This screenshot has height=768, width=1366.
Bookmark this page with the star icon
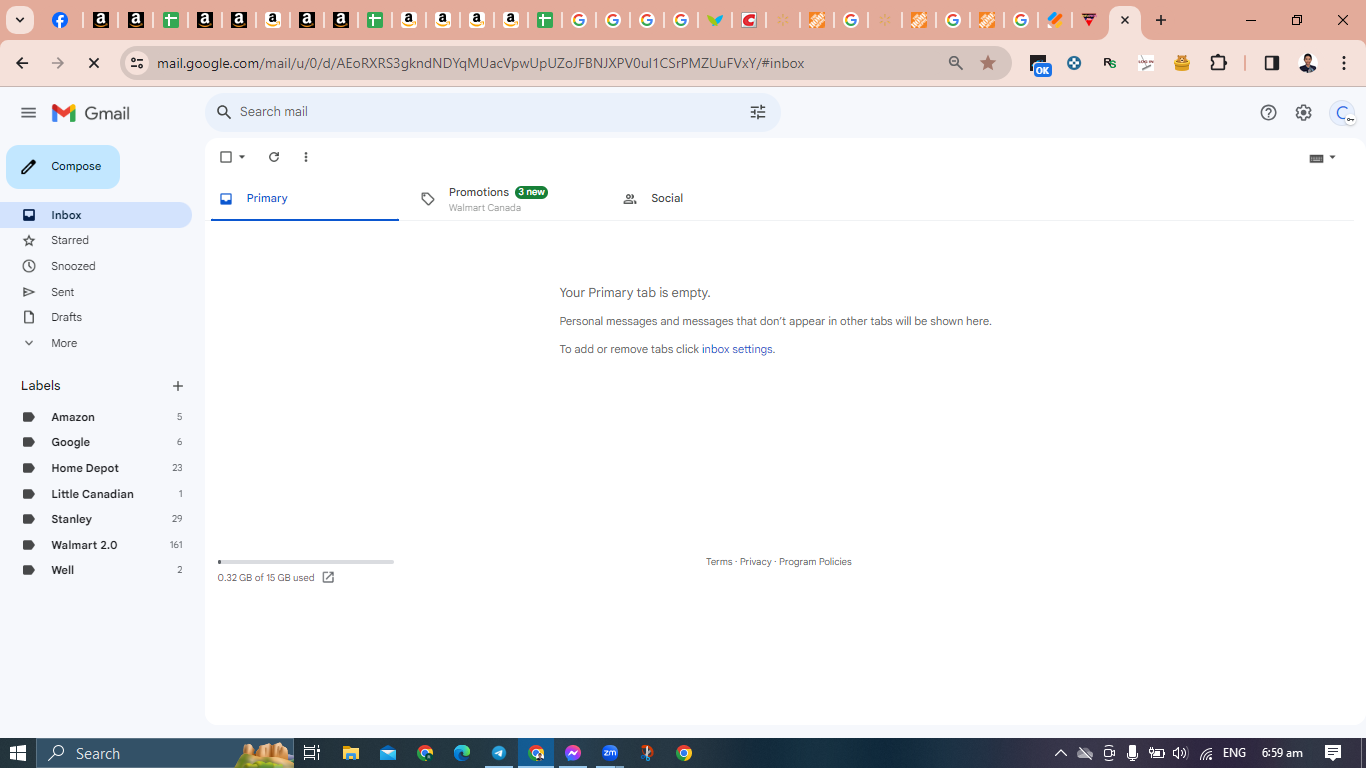[988, 63]
